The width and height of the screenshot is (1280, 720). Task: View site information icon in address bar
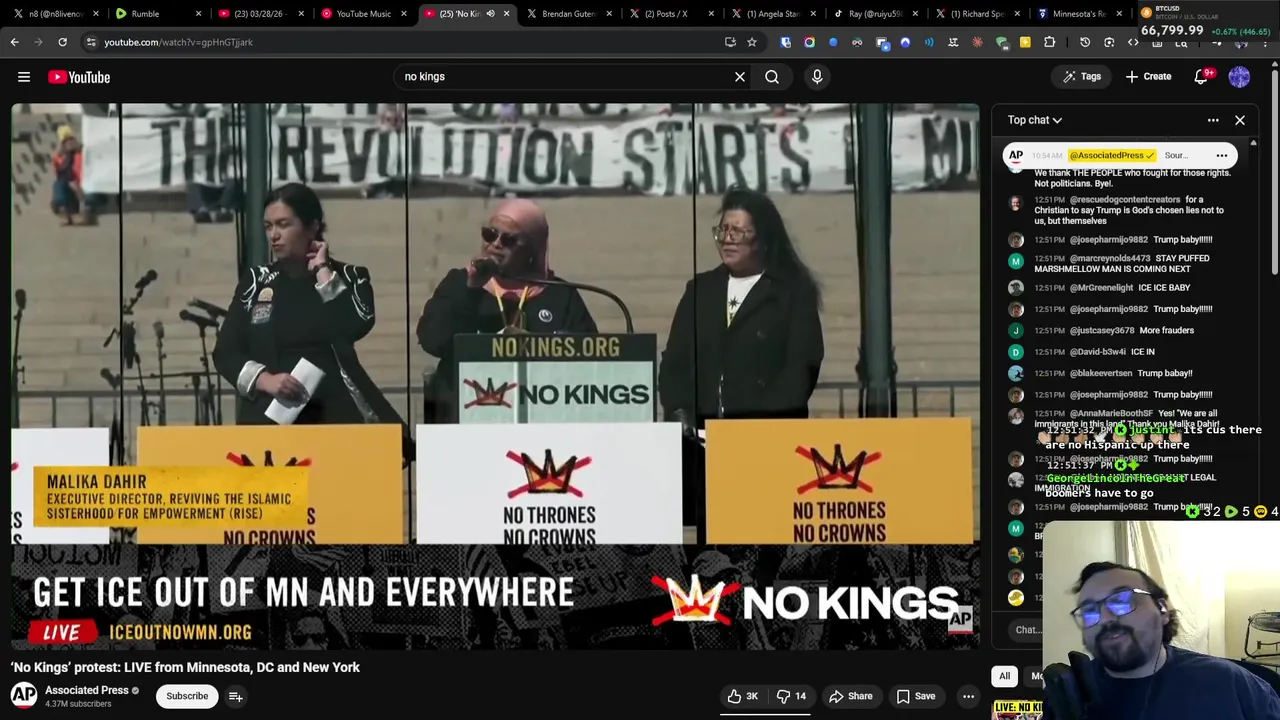coord(91,42)
